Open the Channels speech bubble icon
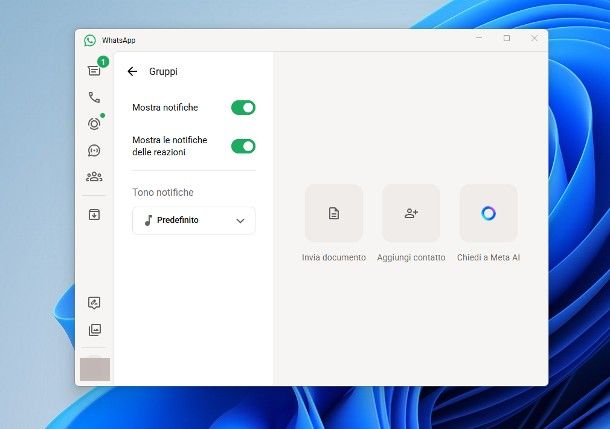The height and width of the screenshot is (429, 610). coord(94,151)
